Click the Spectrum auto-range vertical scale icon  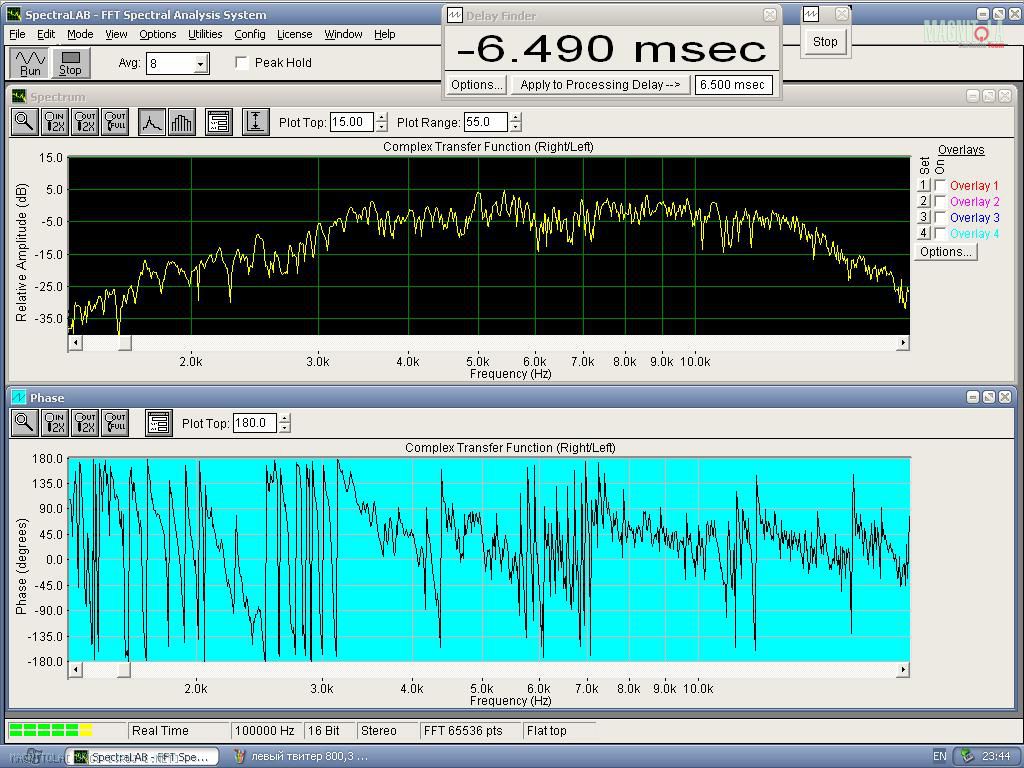click(255, 122)
